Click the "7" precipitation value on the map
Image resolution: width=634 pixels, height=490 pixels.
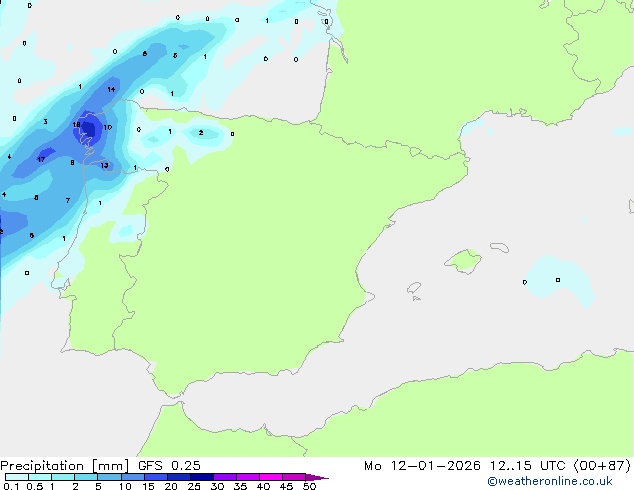[68, 200]
